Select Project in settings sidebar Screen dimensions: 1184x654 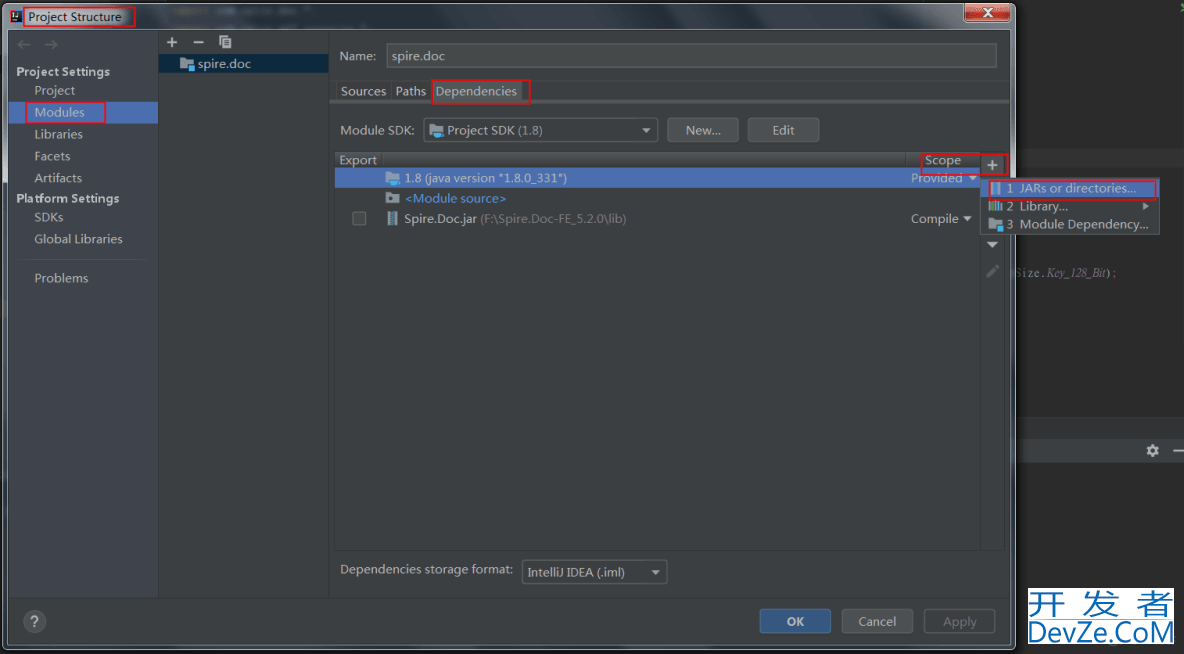54,90
